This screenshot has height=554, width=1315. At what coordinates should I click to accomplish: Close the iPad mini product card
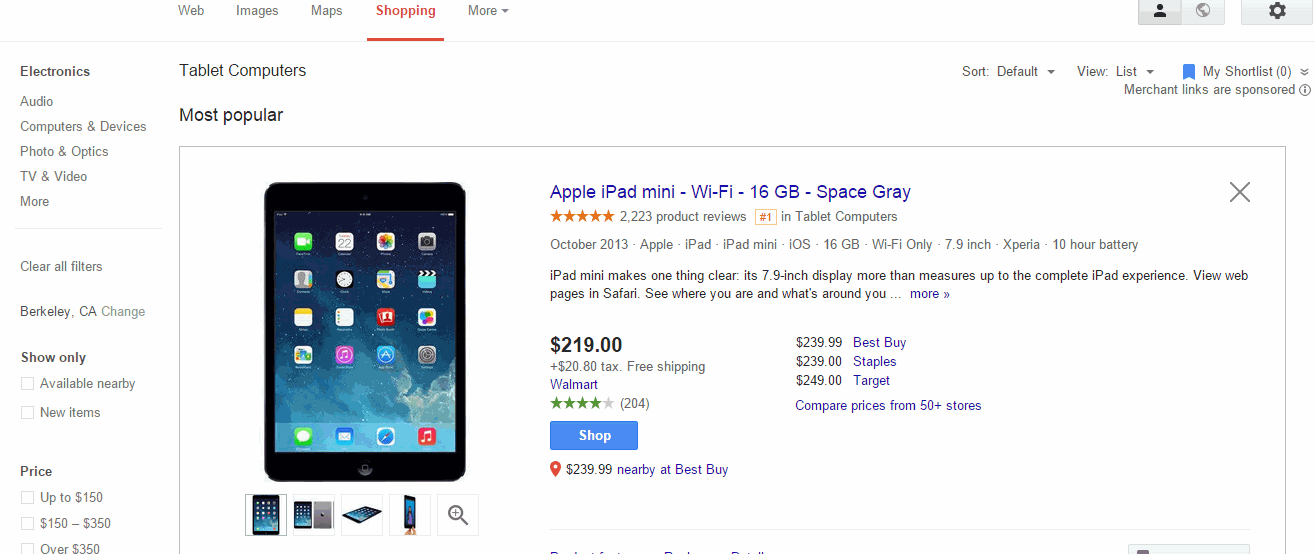1240,192
